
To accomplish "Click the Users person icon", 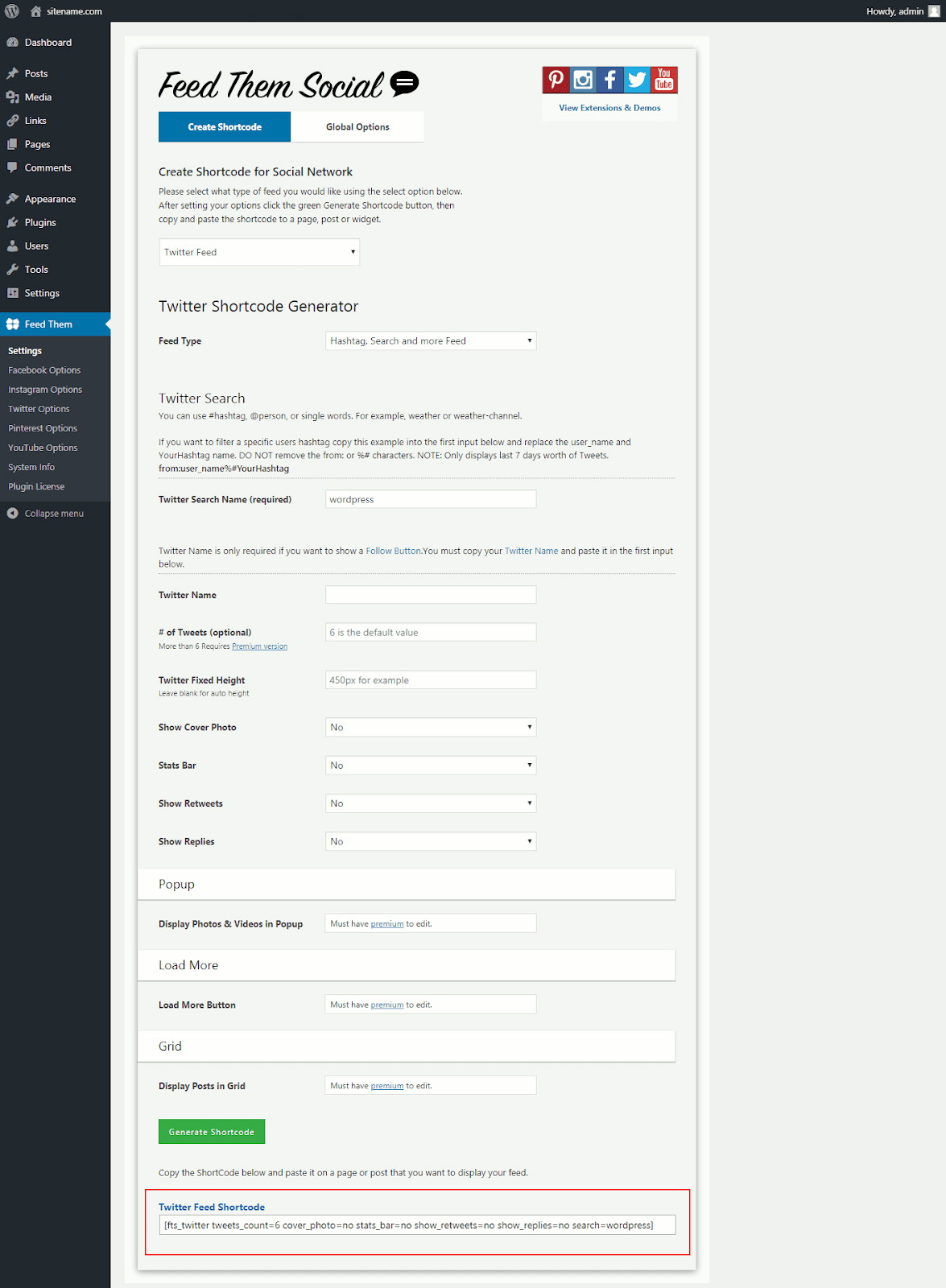I will point(12,246).
